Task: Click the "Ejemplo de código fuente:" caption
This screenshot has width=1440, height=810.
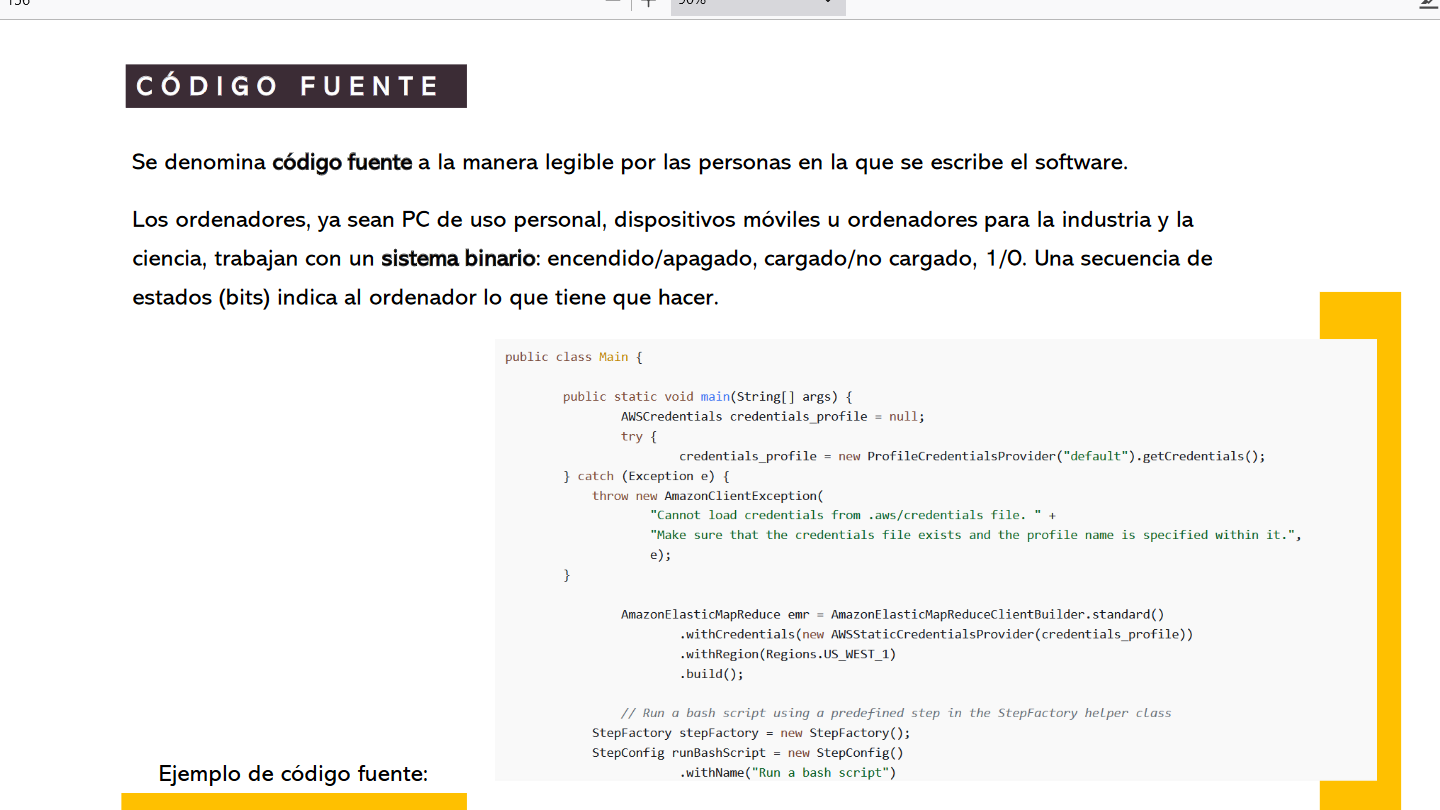Action: tap(293, 773)
